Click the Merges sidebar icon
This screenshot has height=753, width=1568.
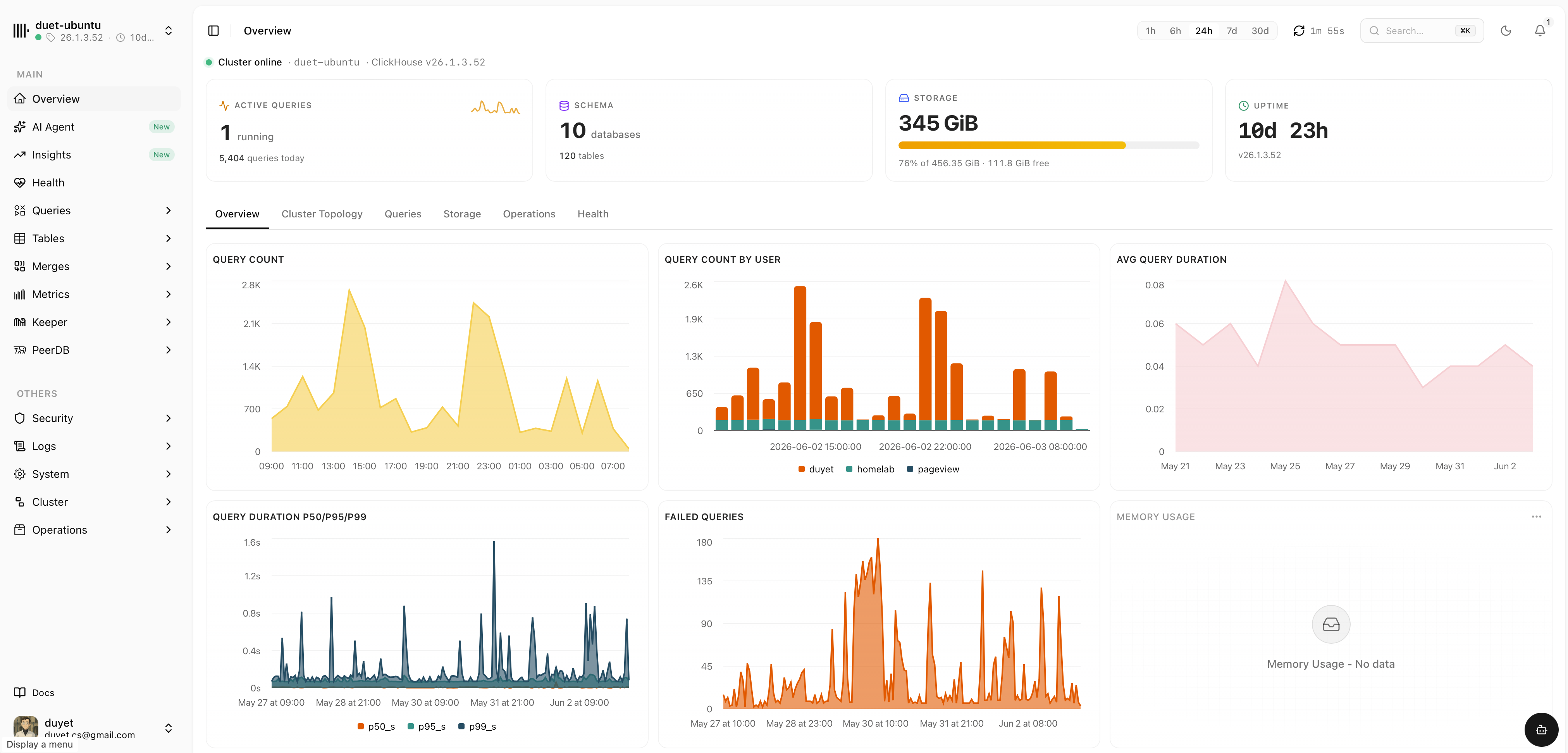[x=20, y=267]
